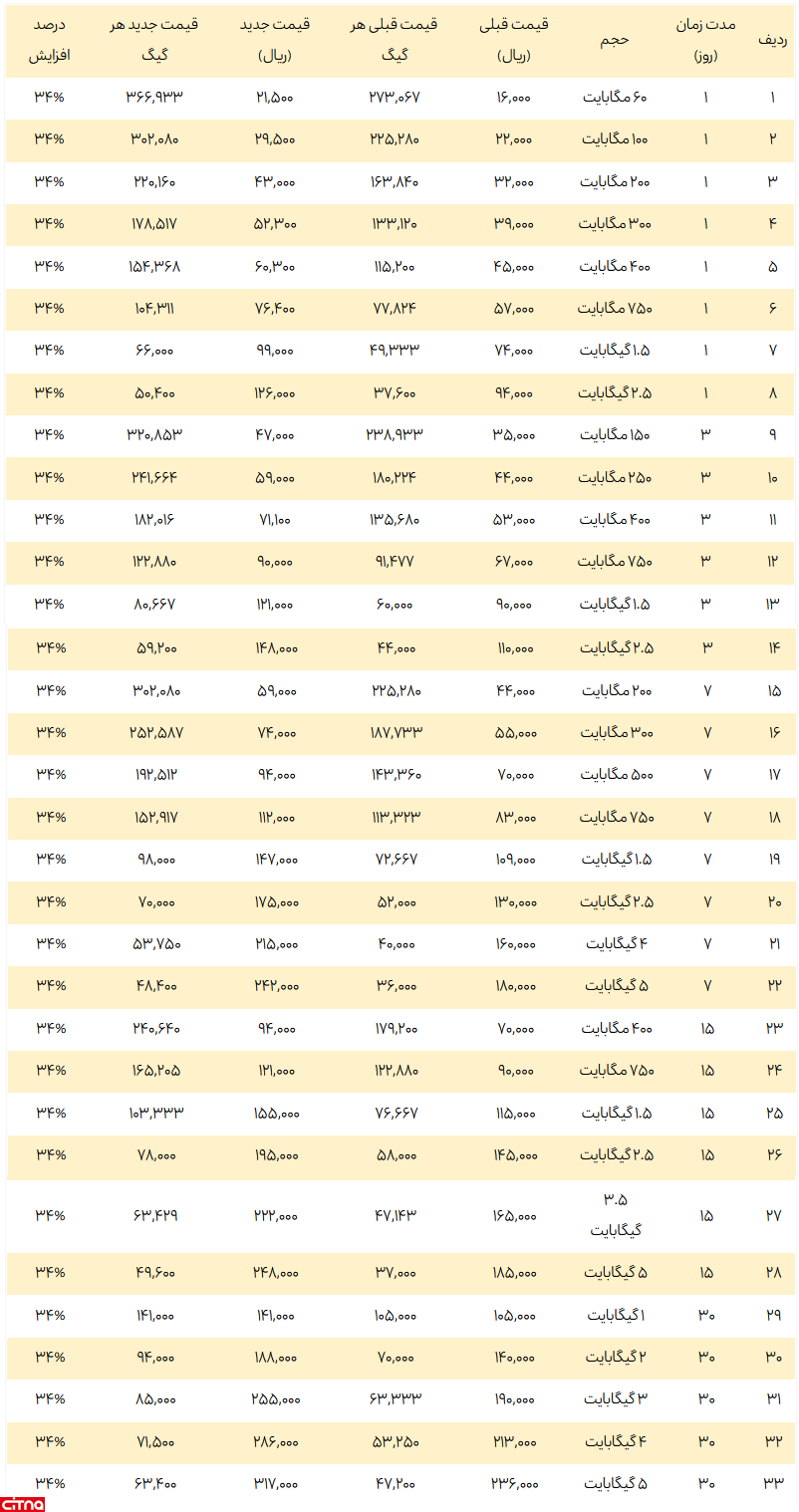Click the ۳.۵ گیگابایت volume cell
This screenshot has width=799, height=1512.
coord(615,1215)
